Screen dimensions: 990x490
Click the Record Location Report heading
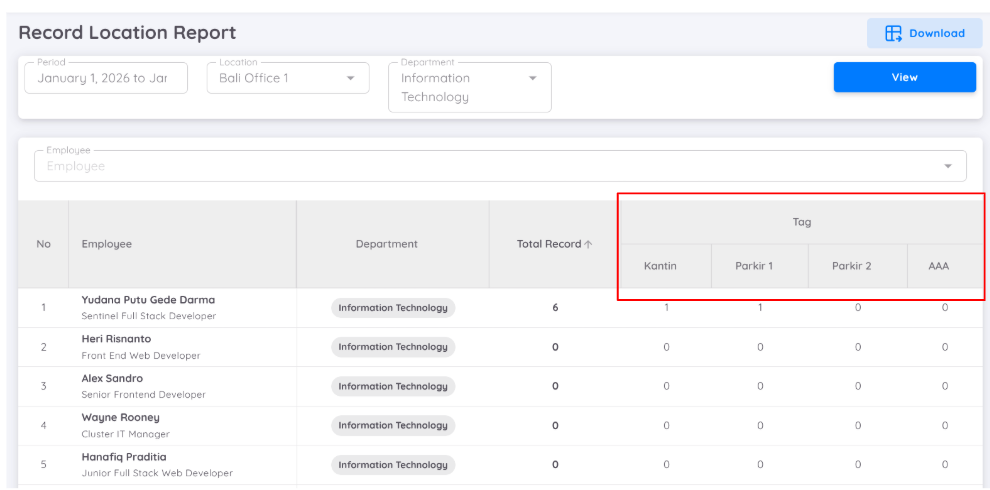[x=127, y=32]
